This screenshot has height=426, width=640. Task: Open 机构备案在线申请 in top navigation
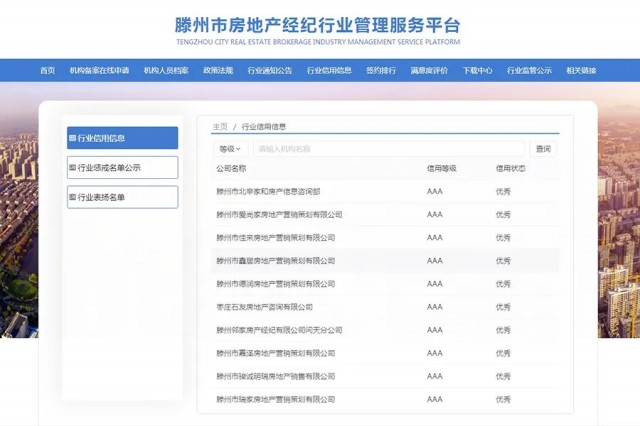click(99, 71)
